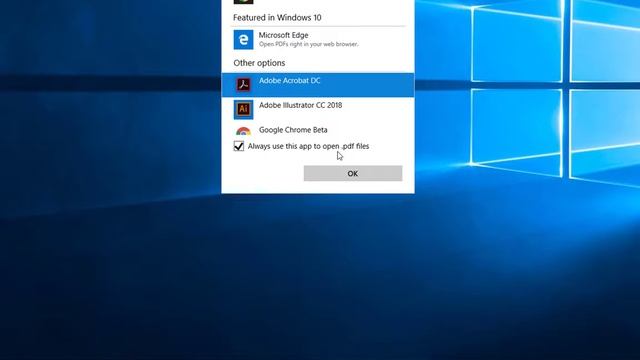Click the Adobe Acrobat DC icon
Screen dimensions: 640x360
coord(243,85)
